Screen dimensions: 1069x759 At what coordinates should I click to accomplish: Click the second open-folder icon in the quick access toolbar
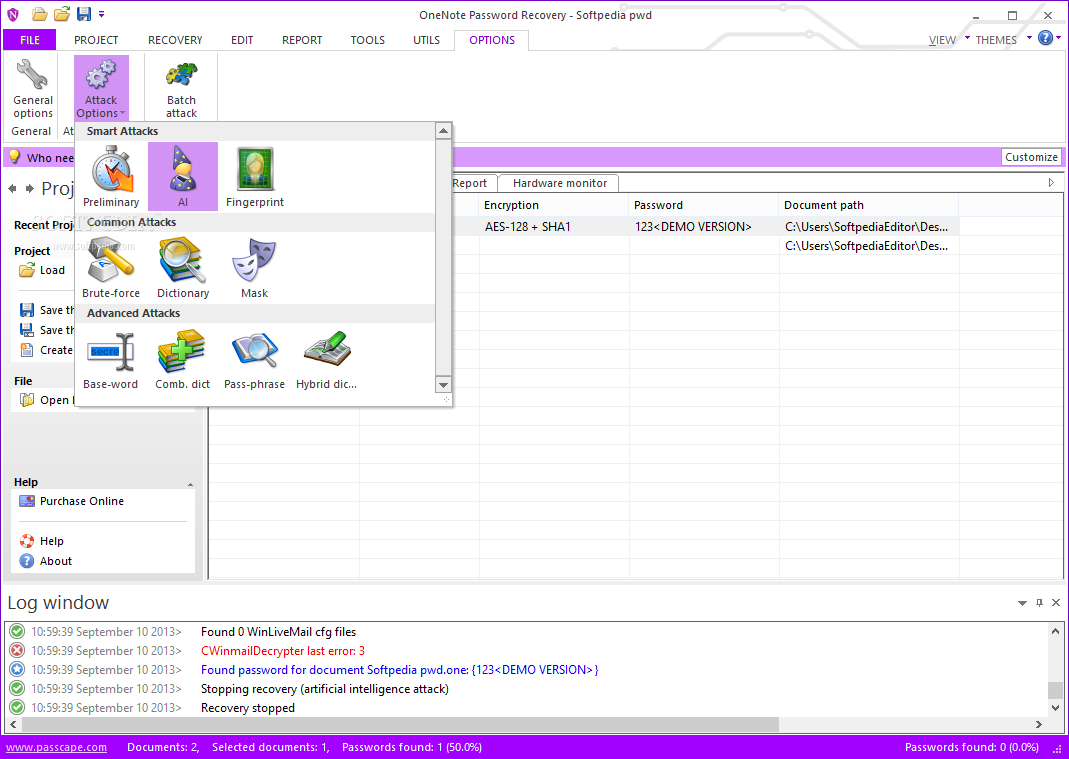[62, 14]
